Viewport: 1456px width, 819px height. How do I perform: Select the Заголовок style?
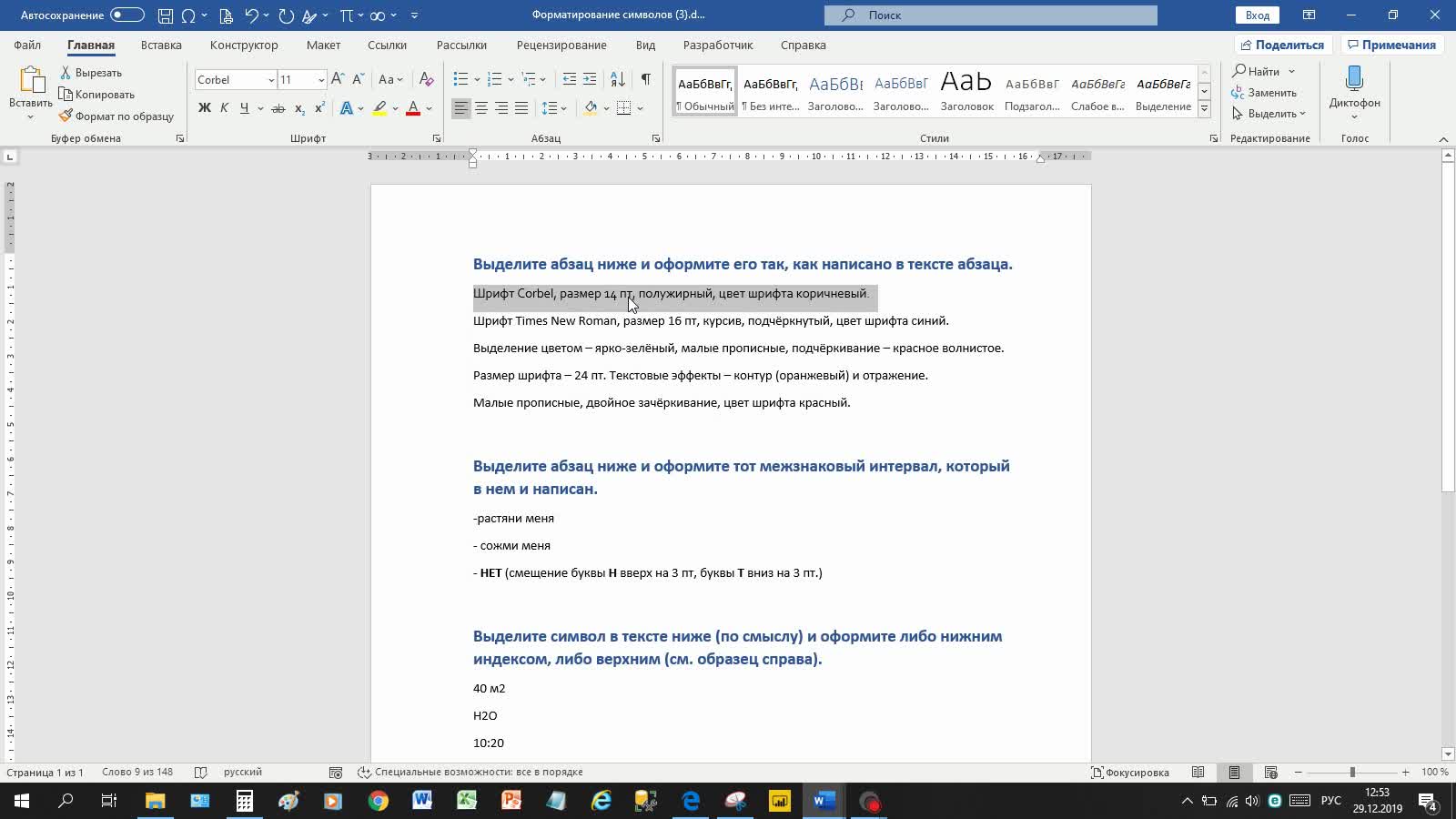(966, 91)
